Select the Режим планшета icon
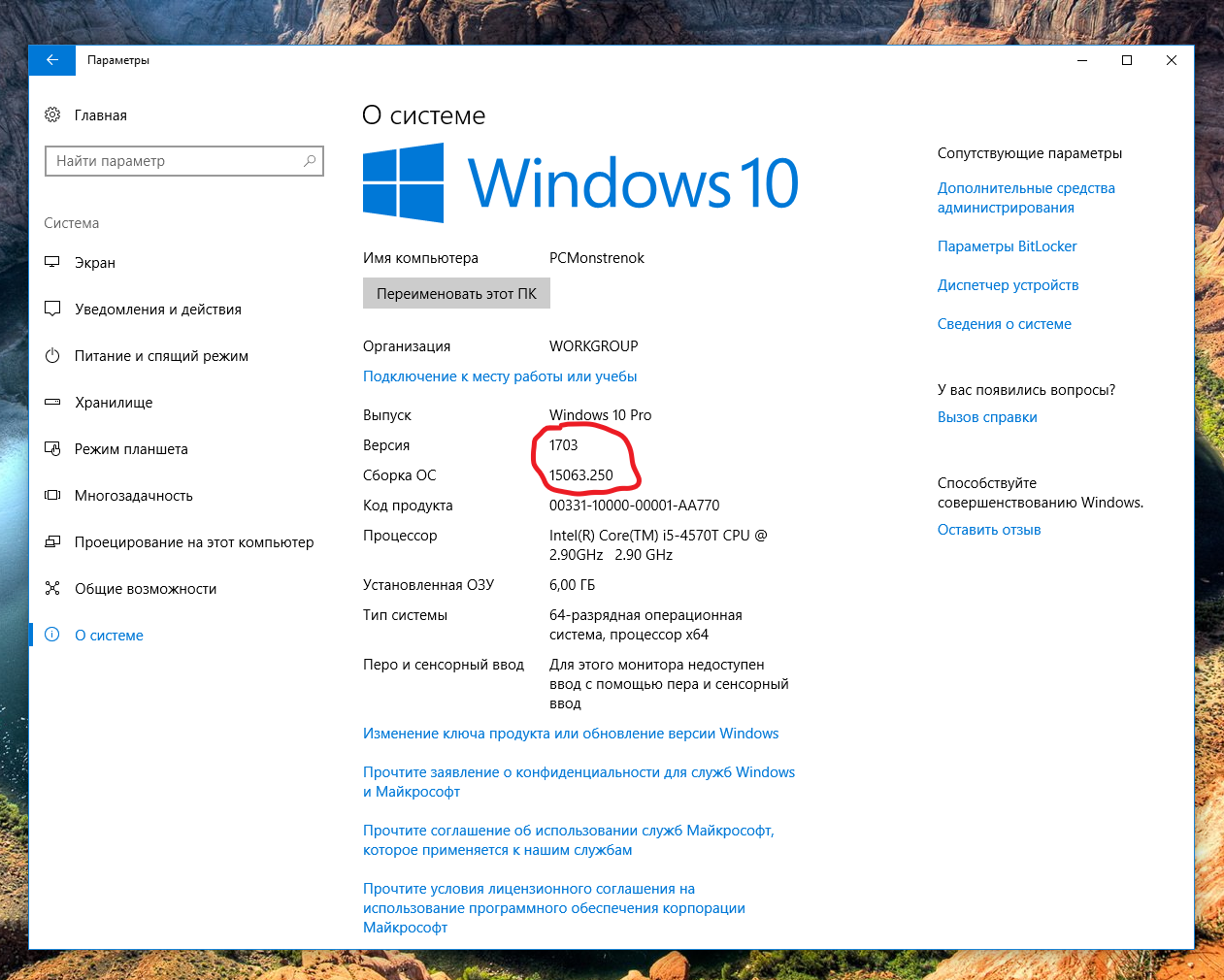The height and width of the screenshot is (980, 1224). [x=52, y=448]
